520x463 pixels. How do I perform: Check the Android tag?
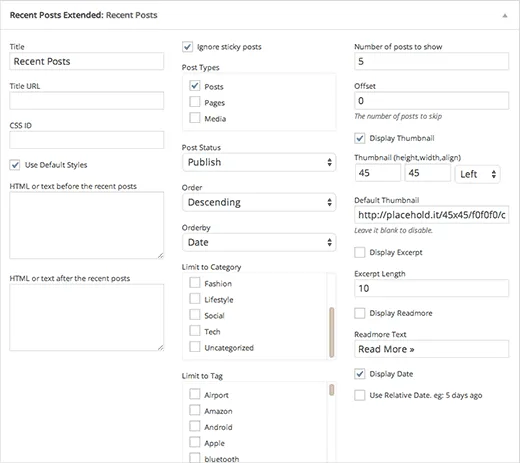pos(195,426)
